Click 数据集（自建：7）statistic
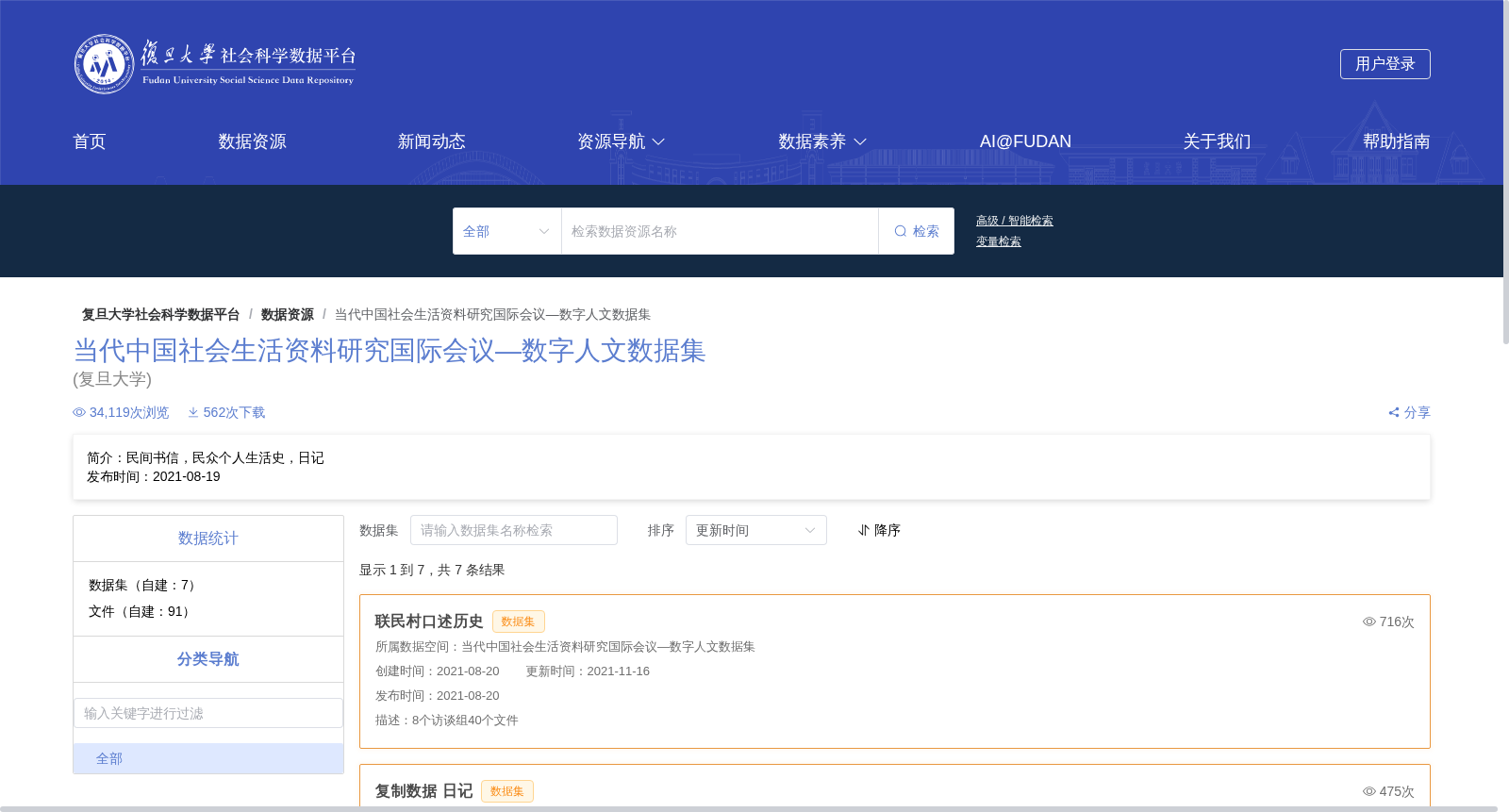This screenshot has width=1509, height=812. 144,585
